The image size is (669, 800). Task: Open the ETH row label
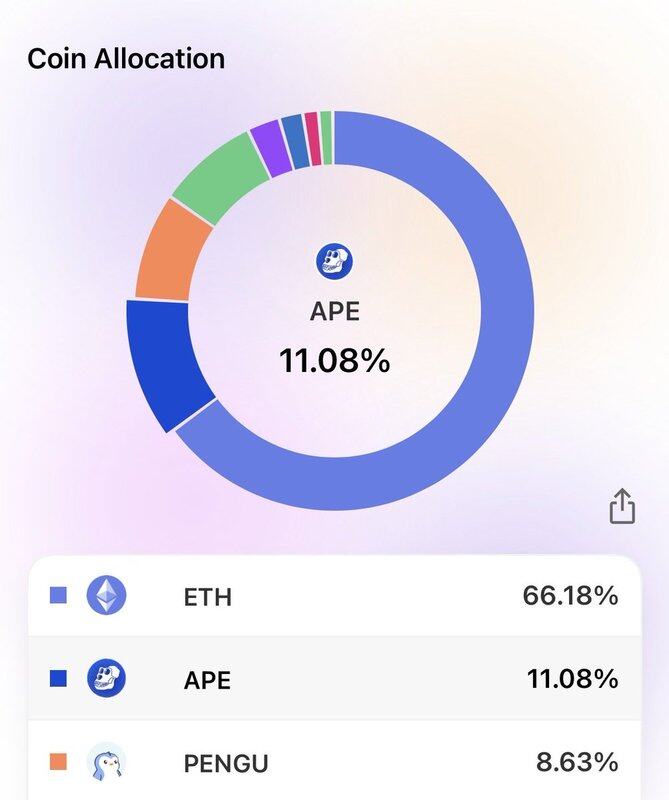[208, 598]
